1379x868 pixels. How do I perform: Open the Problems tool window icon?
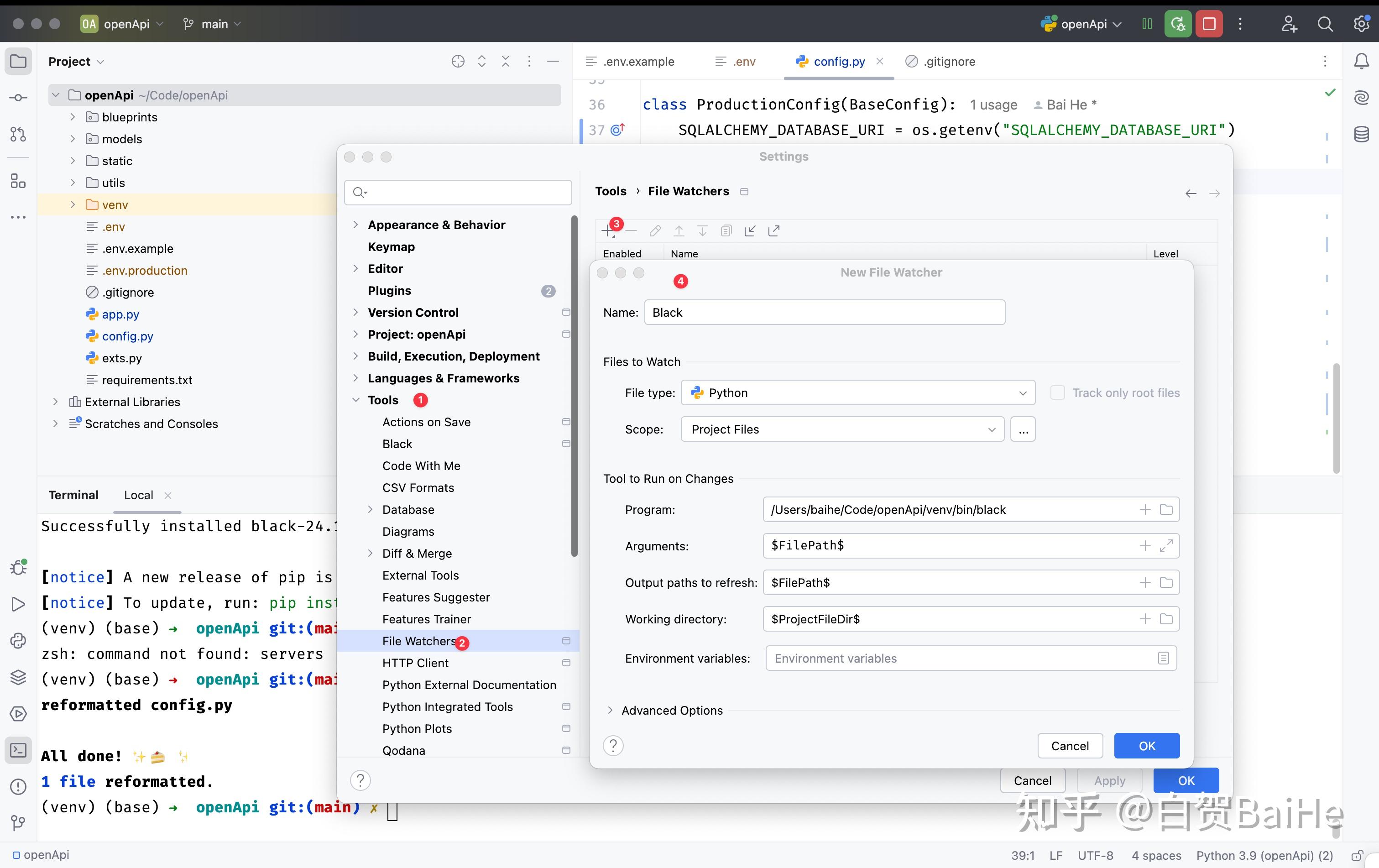pos(18,787)
